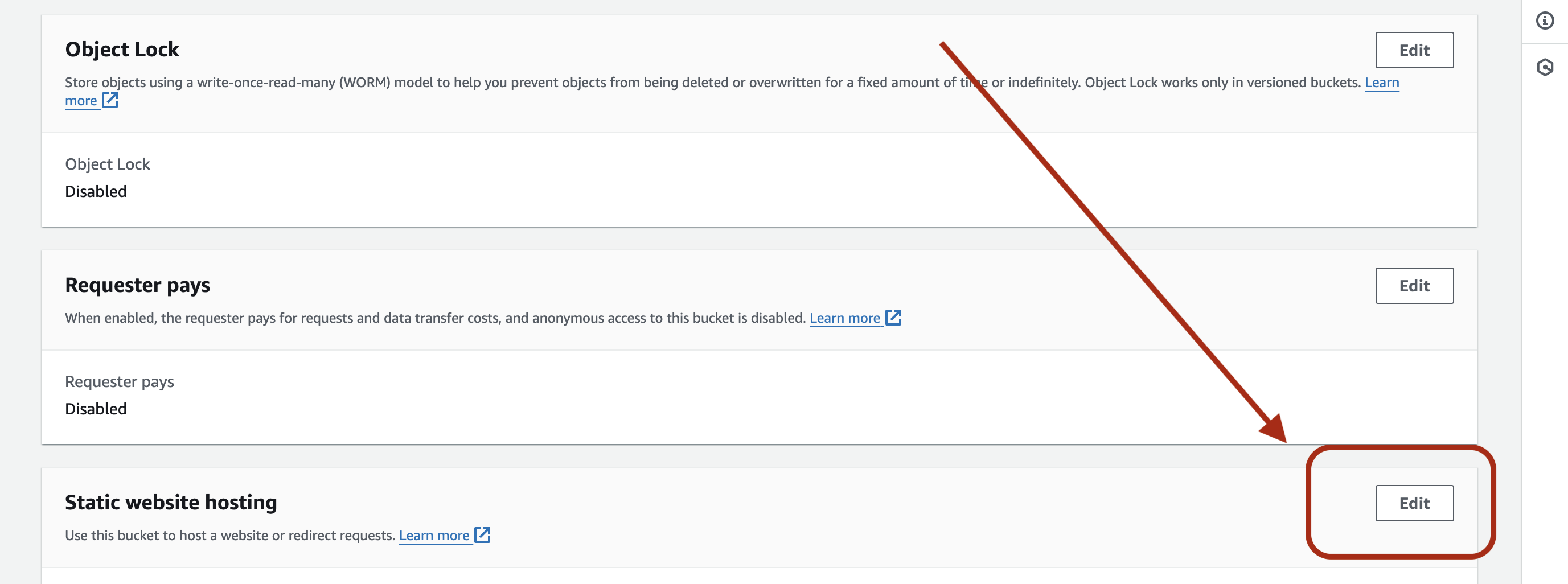Click the 'Requester pays' section heading
This screenshot has width=1568, height=584.
(137, 285)
